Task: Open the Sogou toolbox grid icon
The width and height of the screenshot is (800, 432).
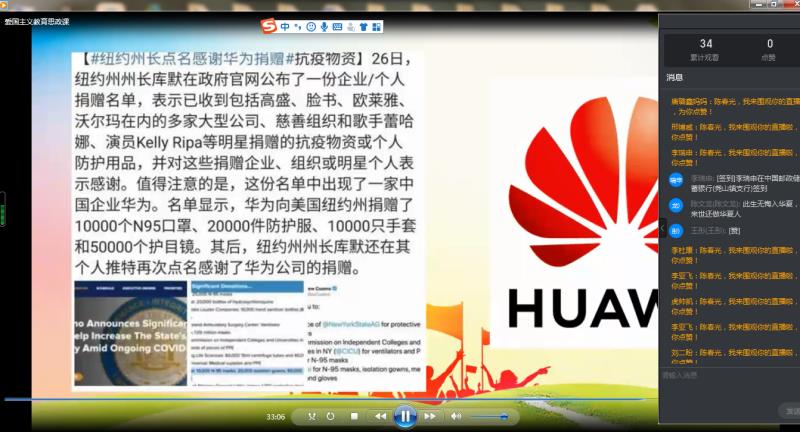Action: click(377, 26)
